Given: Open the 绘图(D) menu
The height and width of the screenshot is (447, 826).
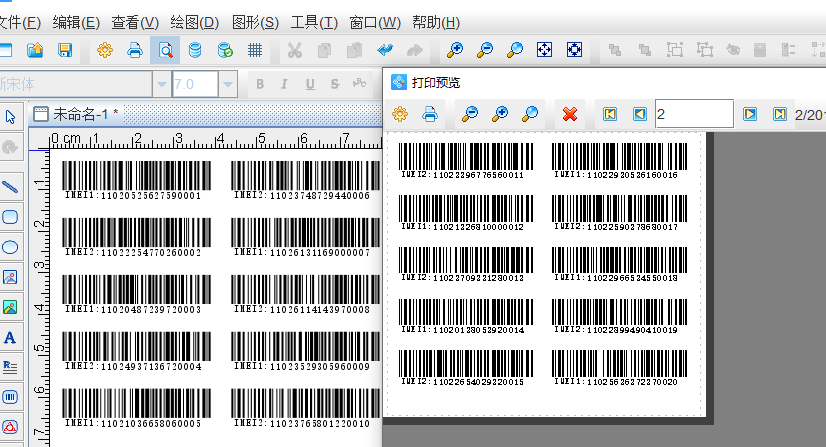Looking at the screenshot, I should [x=195, y=22].
